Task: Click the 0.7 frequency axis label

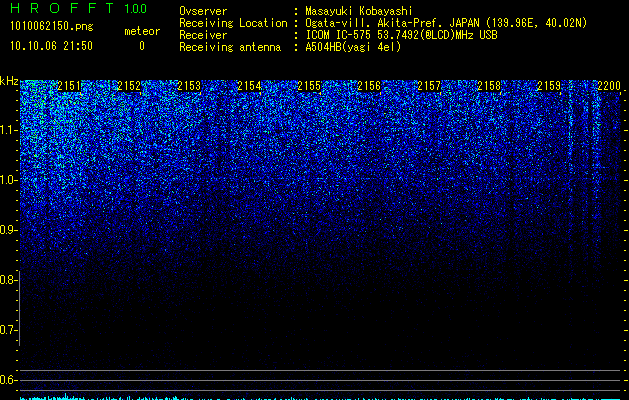Action: [x=8, y=330]
